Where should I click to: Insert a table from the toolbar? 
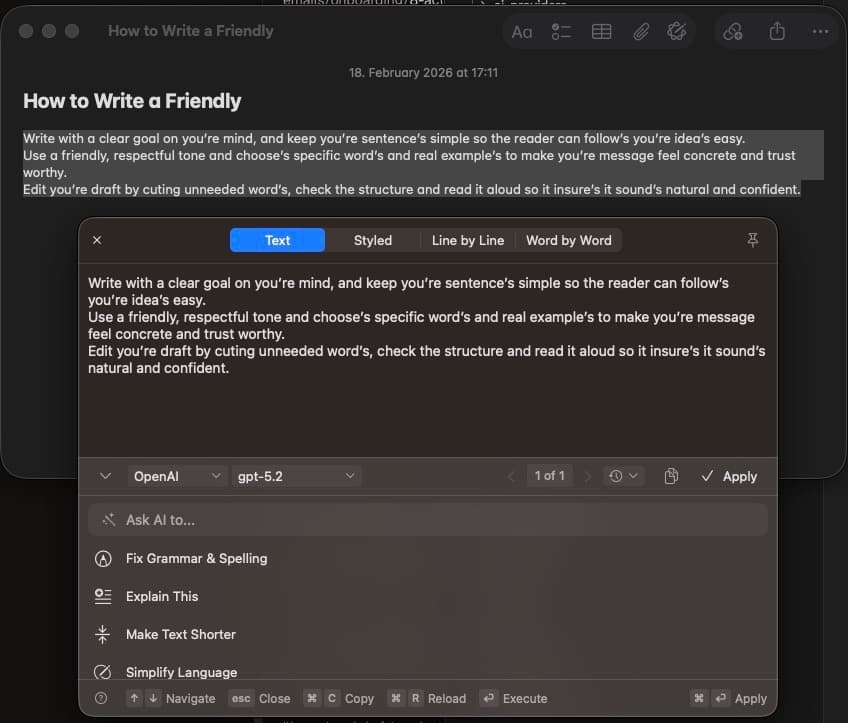coord(601,31)
